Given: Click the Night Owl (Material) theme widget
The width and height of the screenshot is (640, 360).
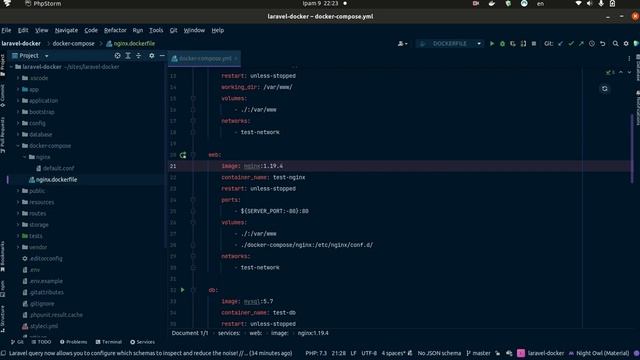Looking at the screenshot, I should [x=598, y=353].
